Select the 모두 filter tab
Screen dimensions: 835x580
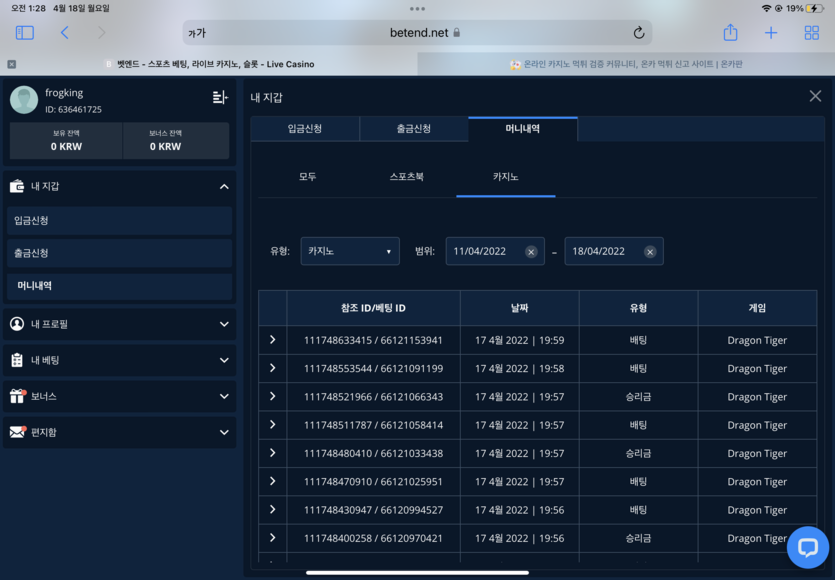point(307,177)
